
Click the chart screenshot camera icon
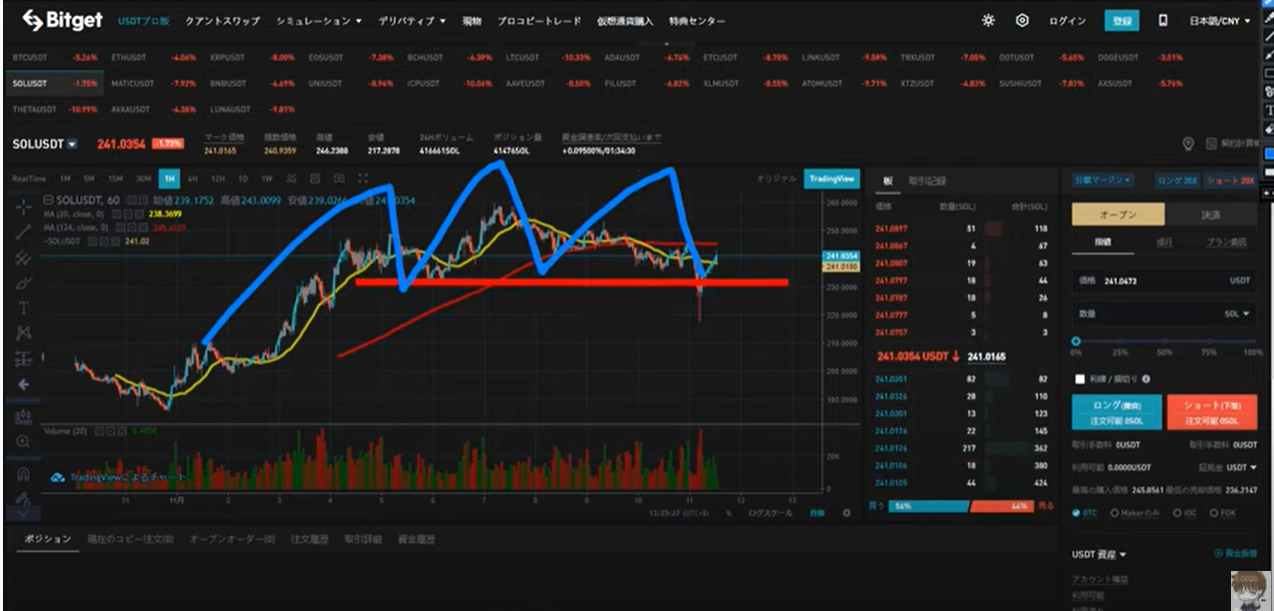pos(339,178)
